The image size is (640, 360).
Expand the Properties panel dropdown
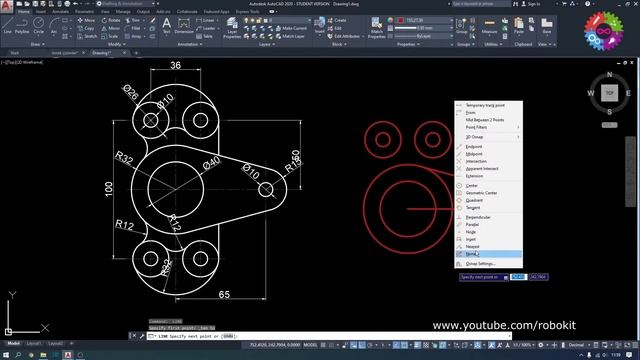pos(408,44)
